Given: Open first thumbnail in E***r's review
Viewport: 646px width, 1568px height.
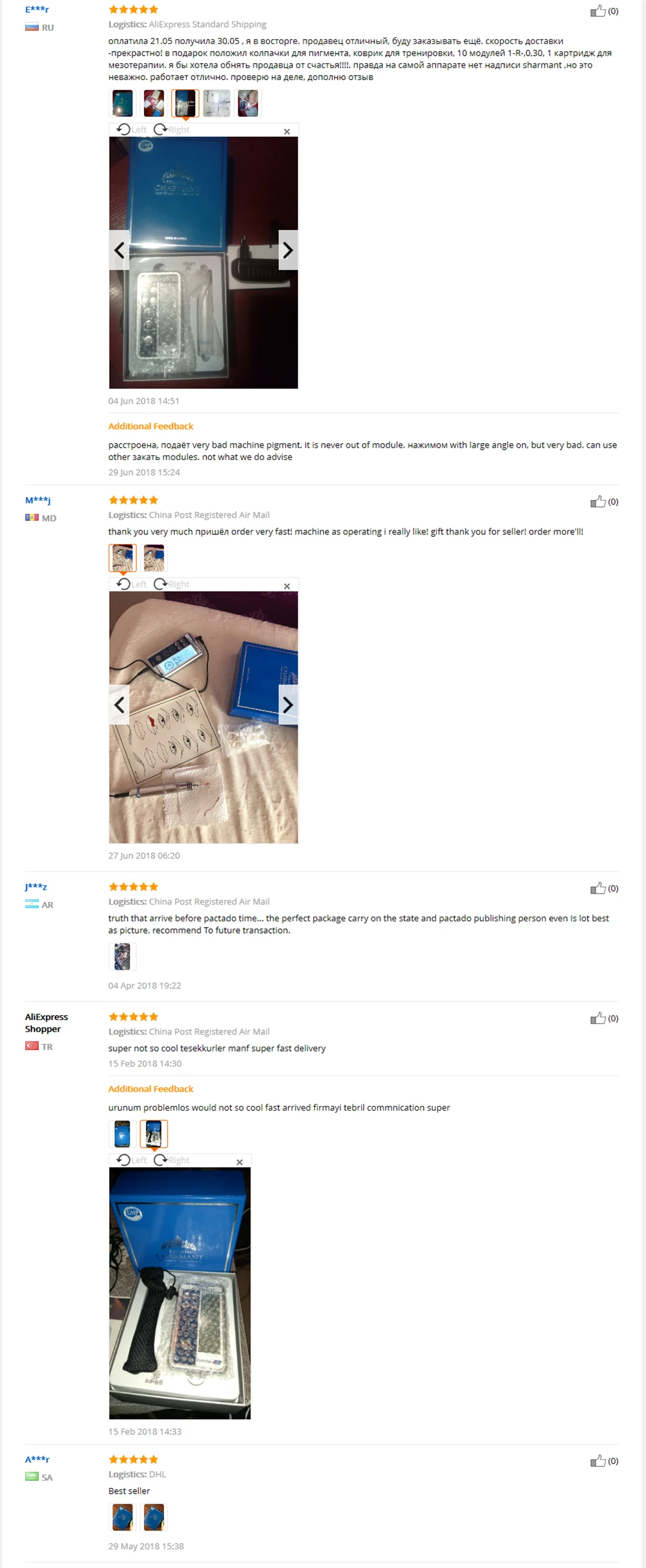Looking at the screenshot, I should coord(122,103).
